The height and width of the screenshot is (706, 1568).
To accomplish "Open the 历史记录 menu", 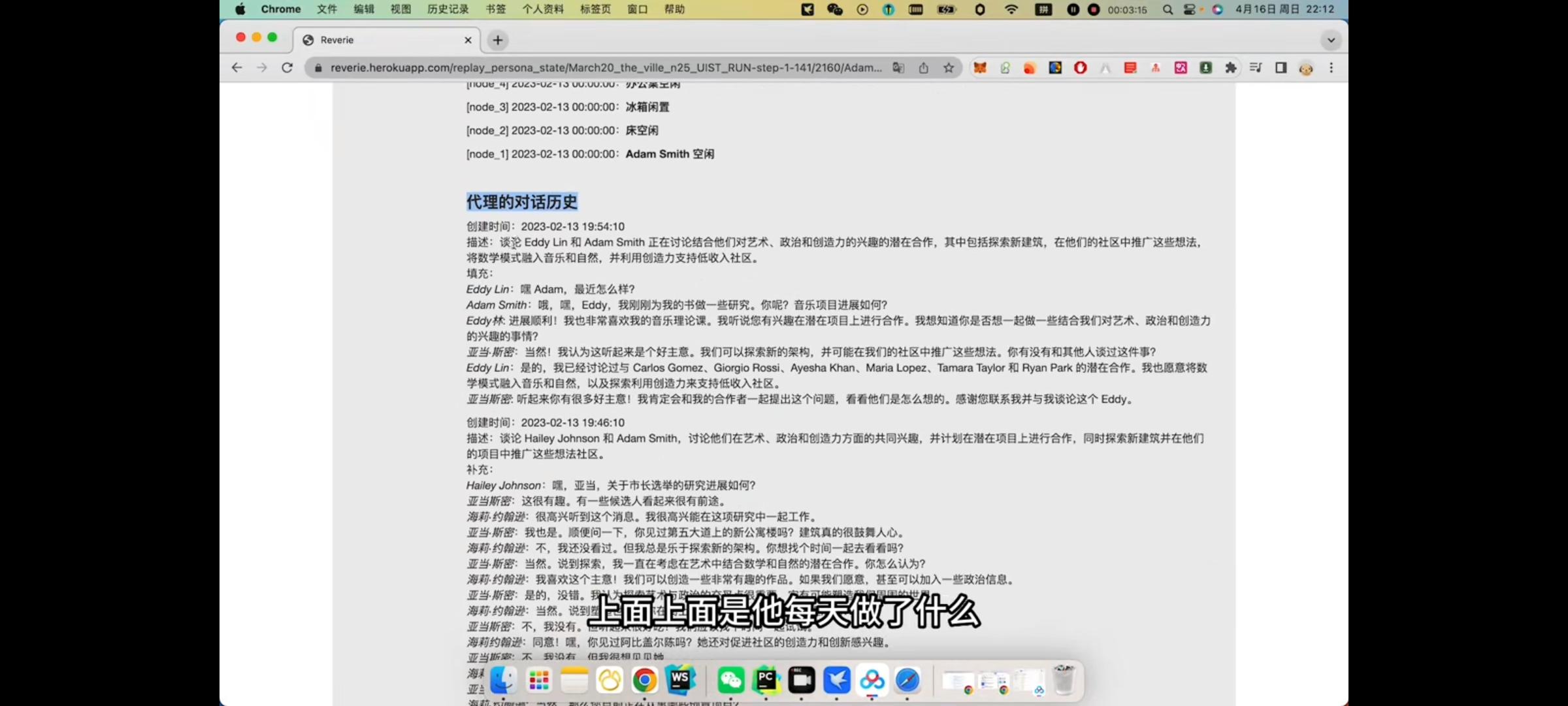I will [448, 9].
